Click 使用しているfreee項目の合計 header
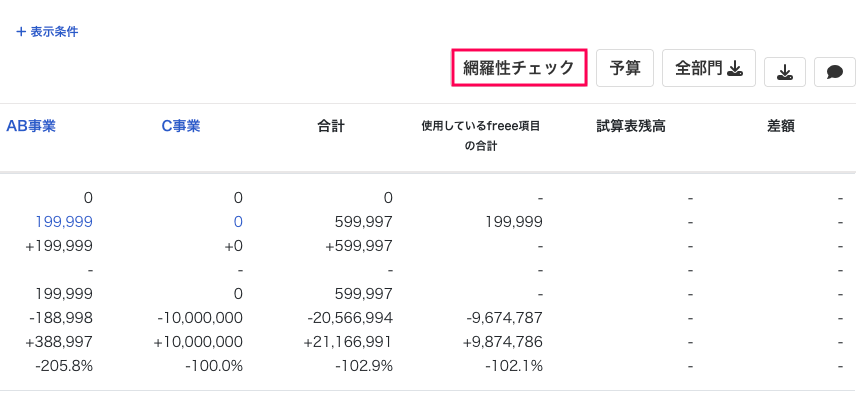The width and height of the screenshot is (867, 399). pos(480,136)
